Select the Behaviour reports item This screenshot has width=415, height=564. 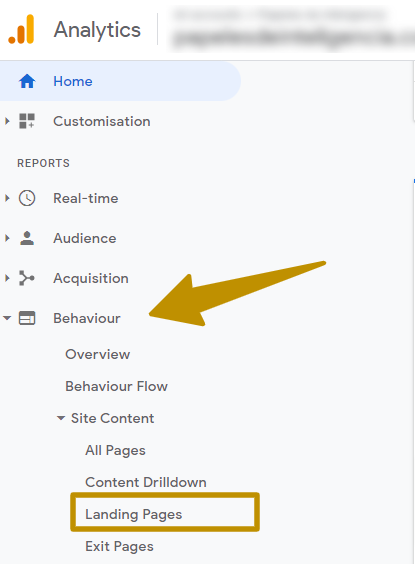(x=87, y=318)
